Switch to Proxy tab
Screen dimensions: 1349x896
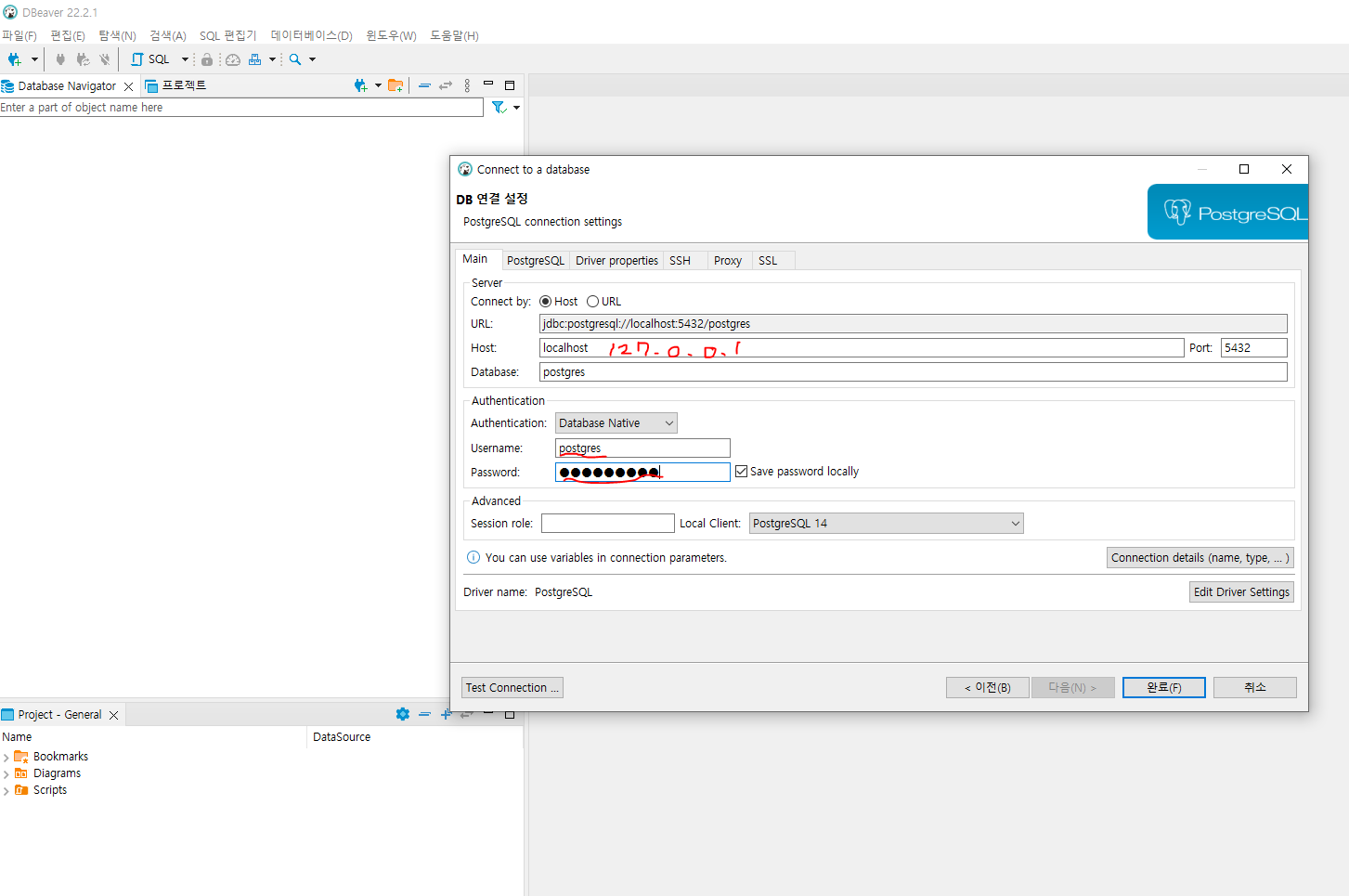click(x=728, y=261)
